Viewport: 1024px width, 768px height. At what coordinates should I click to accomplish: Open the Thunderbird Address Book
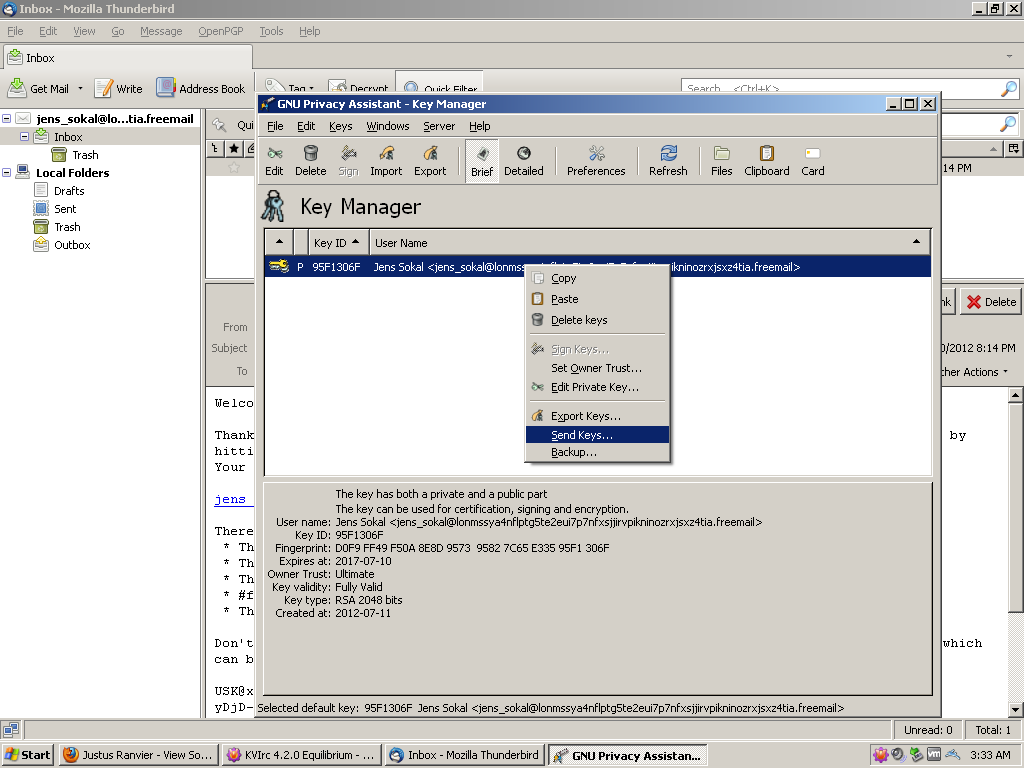[x=201, y=88]
